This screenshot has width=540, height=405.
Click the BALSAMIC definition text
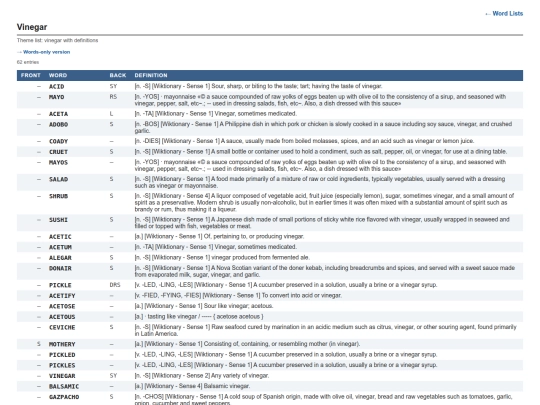coord(192,386)
